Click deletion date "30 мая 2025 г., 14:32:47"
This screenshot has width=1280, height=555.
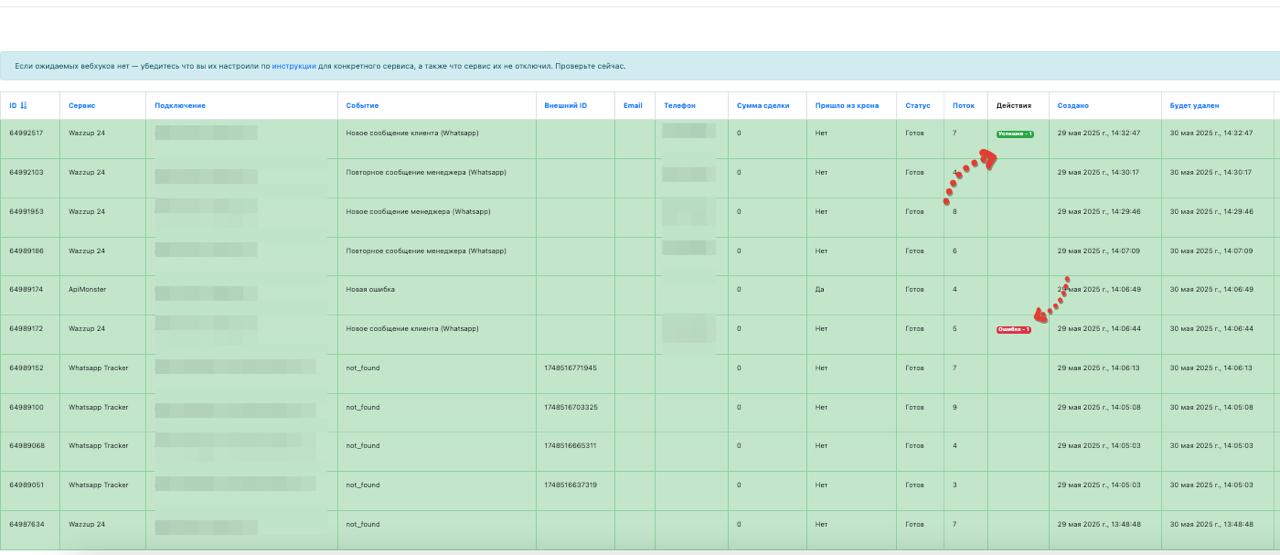point(1211,133)
